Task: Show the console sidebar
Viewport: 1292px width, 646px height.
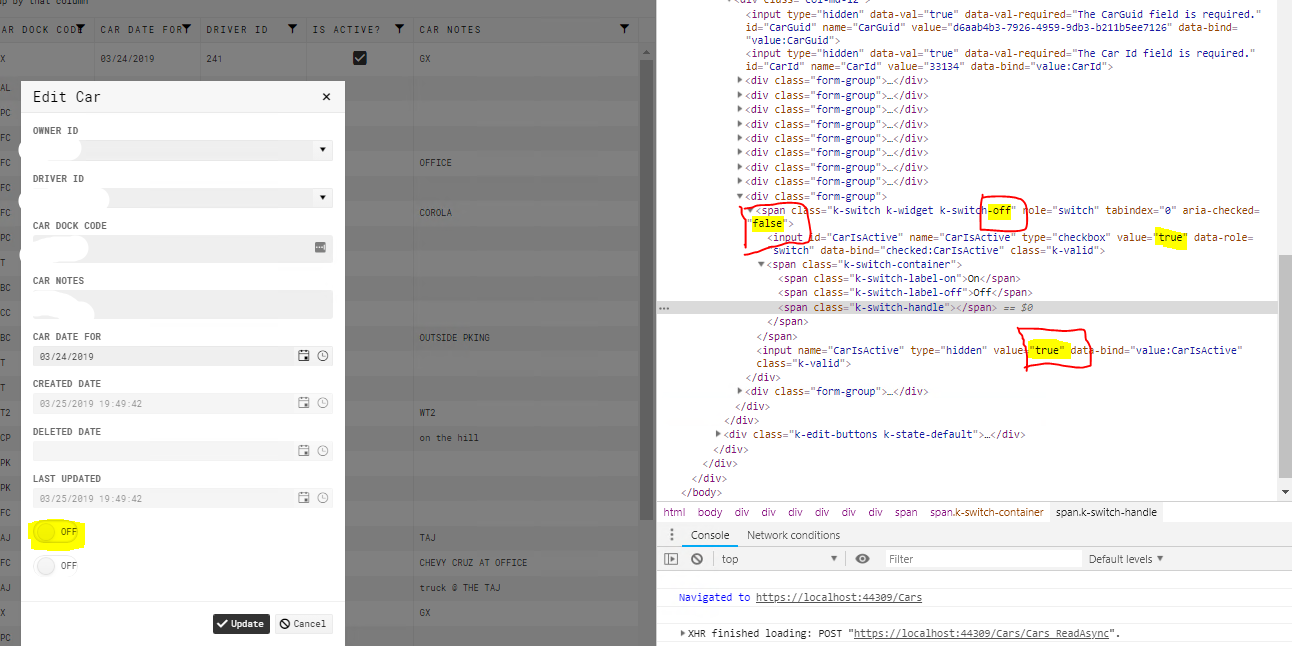Action: click(671, 559)
